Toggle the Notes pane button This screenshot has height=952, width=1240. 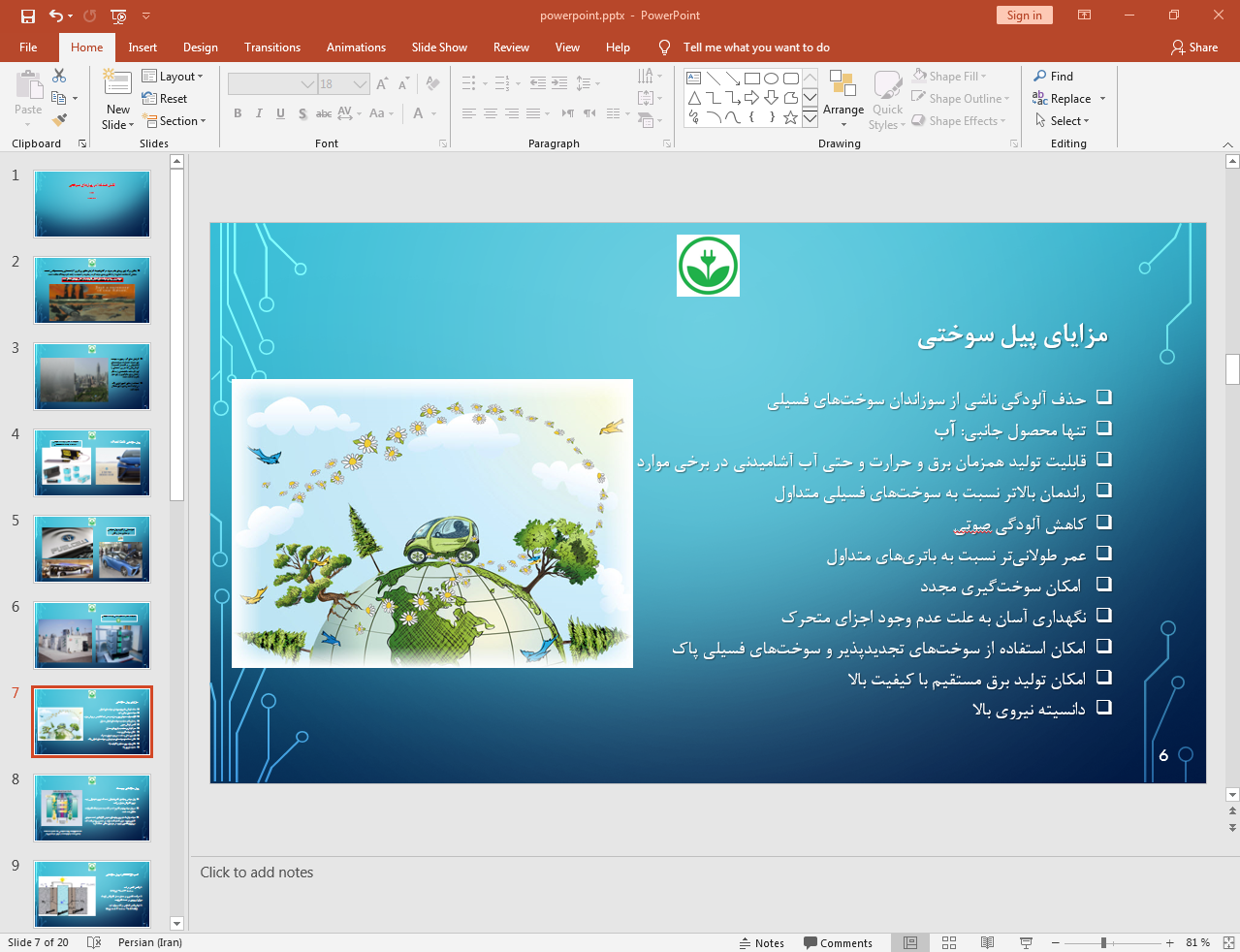[761, 942]
